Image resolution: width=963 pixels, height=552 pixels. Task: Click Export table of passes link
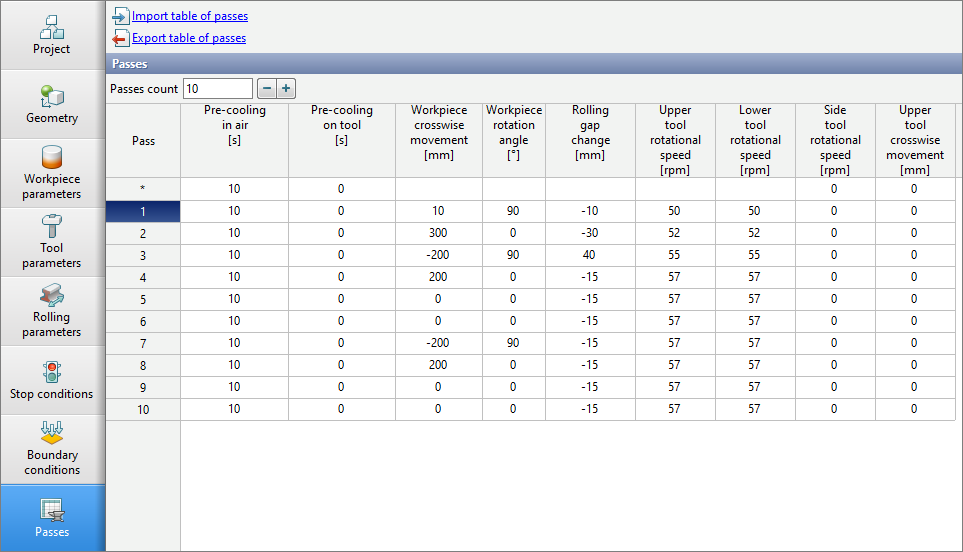pyautogui.click(x=188, y=38)
